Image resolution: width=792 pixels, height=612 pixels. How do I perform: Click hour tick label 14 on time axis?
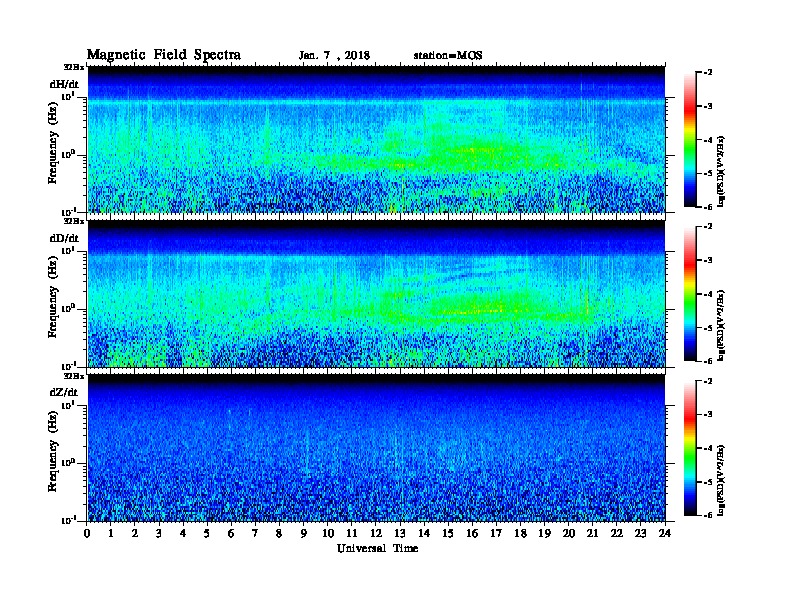pos(424,534)
